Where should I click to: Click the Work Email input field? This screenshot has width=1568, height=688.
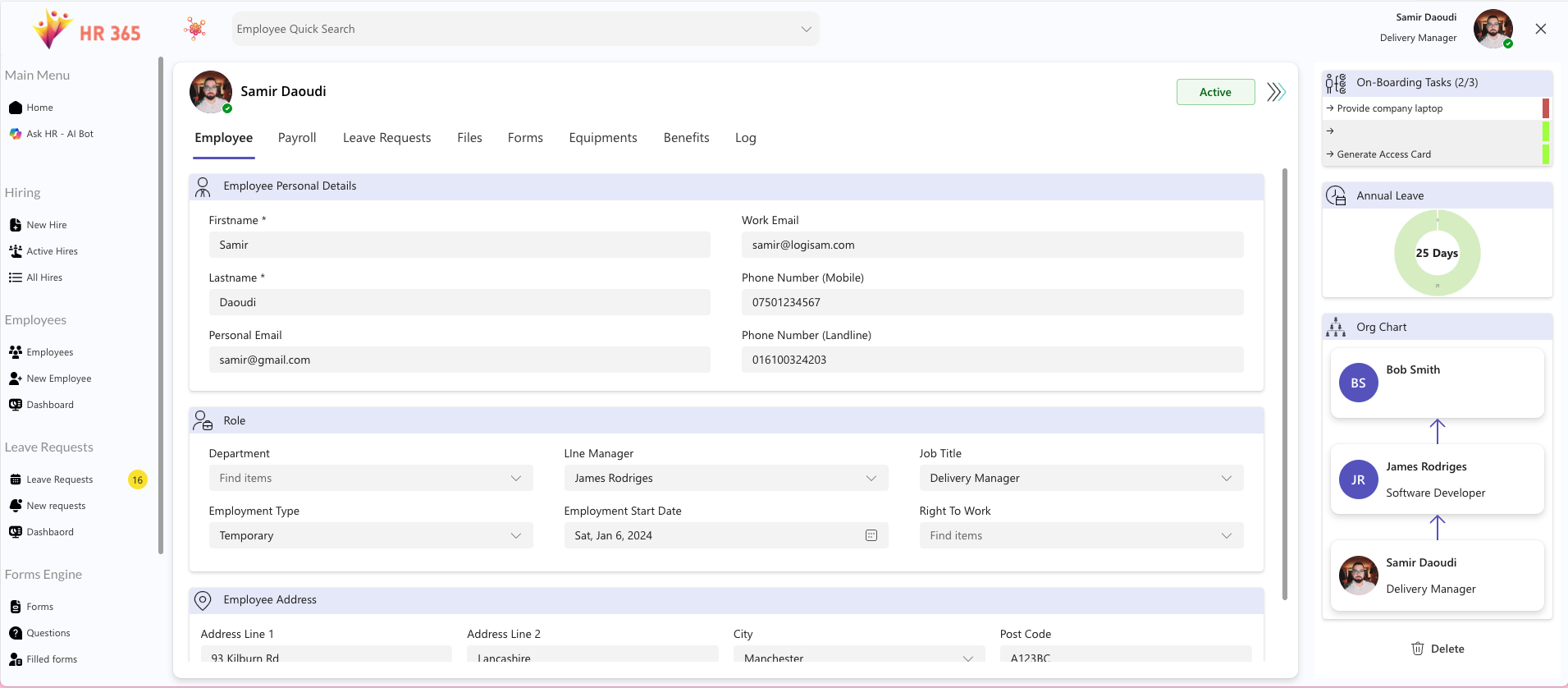(991, 245)
